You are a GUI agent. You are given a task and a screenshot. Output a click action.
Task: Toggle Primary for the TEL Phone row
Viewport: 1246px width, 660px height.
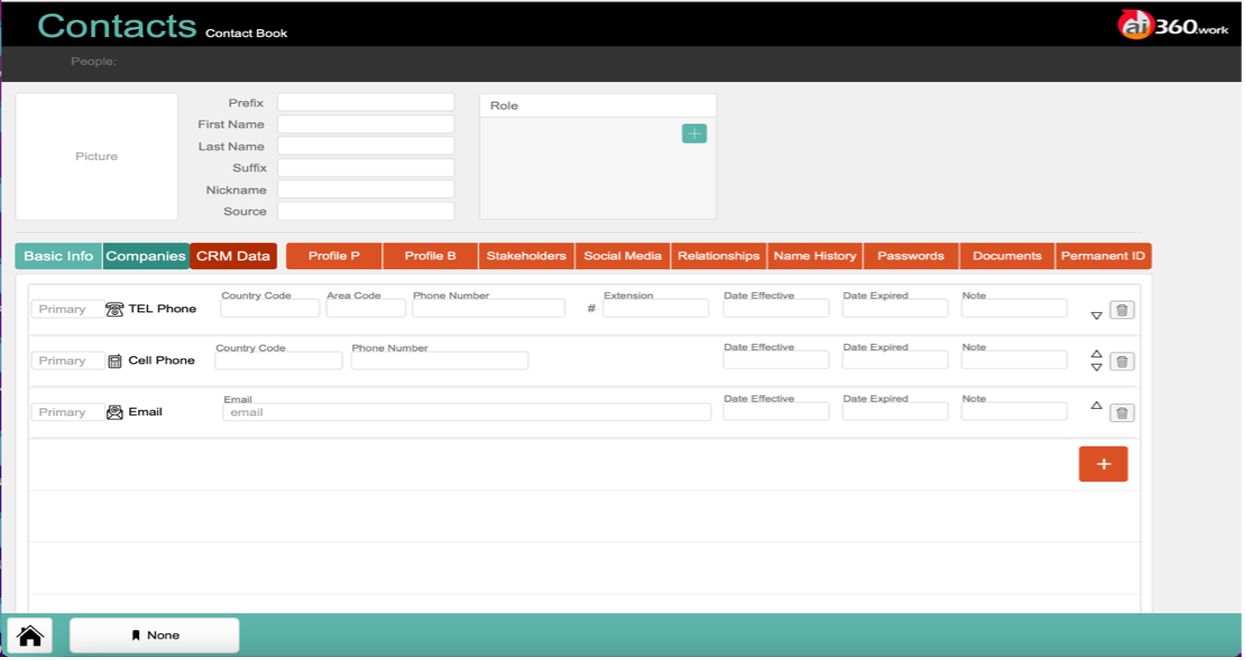(x=66, y=310)
